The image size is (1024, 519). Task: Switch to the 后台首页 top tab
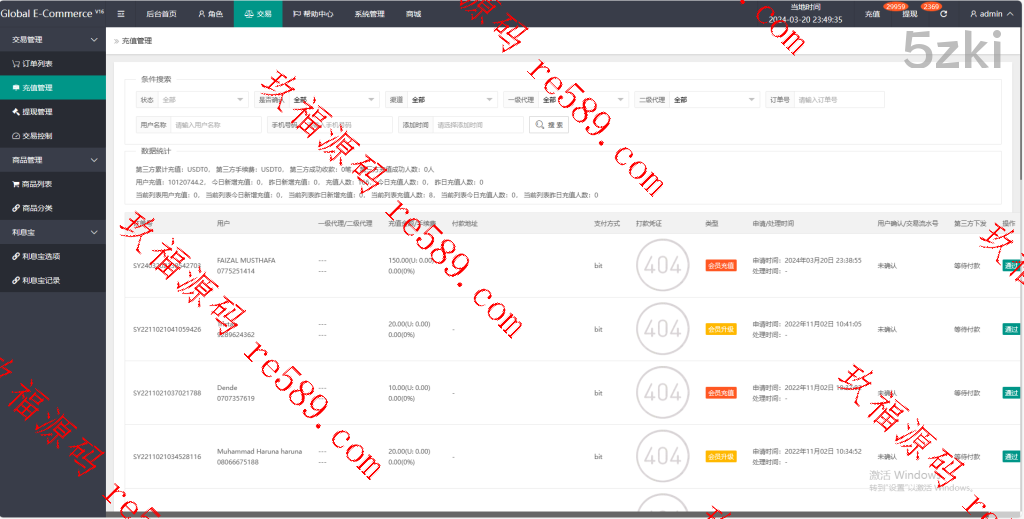[x=160, y=15]
